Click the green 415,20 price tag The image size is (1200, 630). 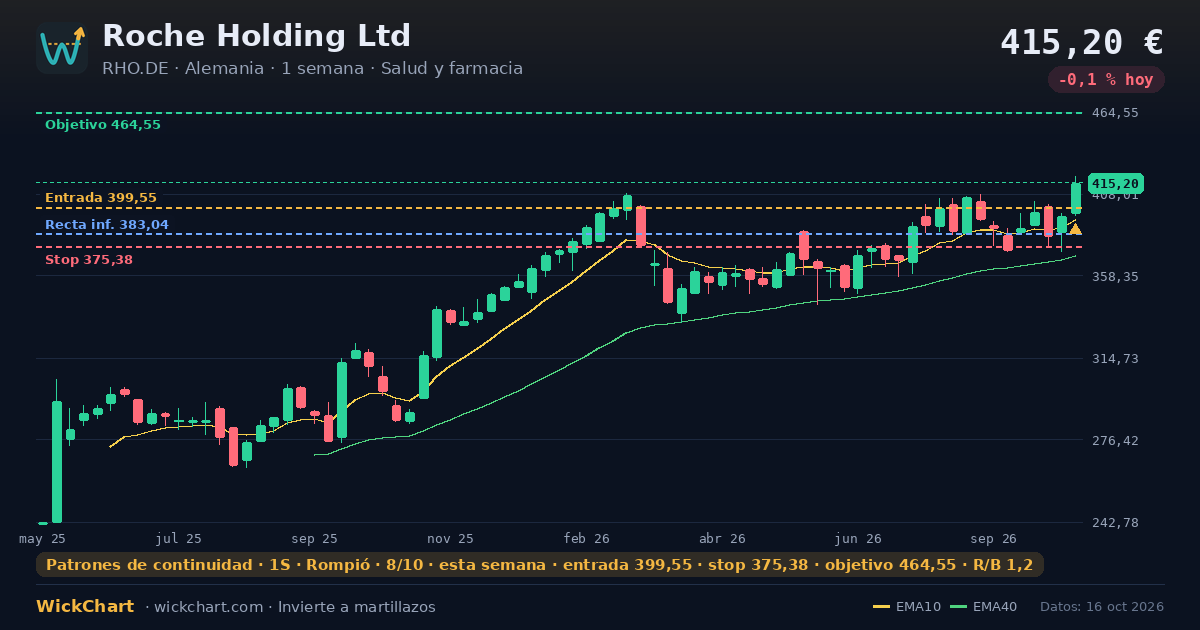[1116, 184]
